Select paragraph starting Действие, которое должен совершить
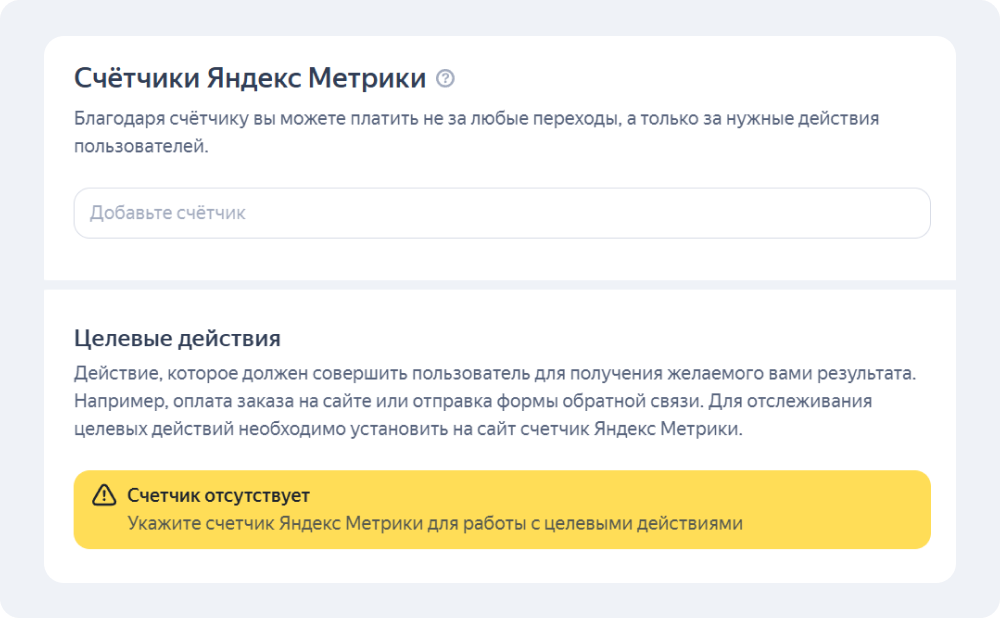Image resolution: width=1000 pixels, height=618 pixels. click(495, 401)
